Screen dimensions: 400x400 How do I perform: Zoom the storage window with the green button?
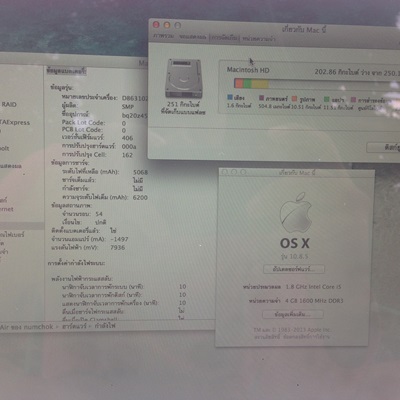click(x=178, y=25)
